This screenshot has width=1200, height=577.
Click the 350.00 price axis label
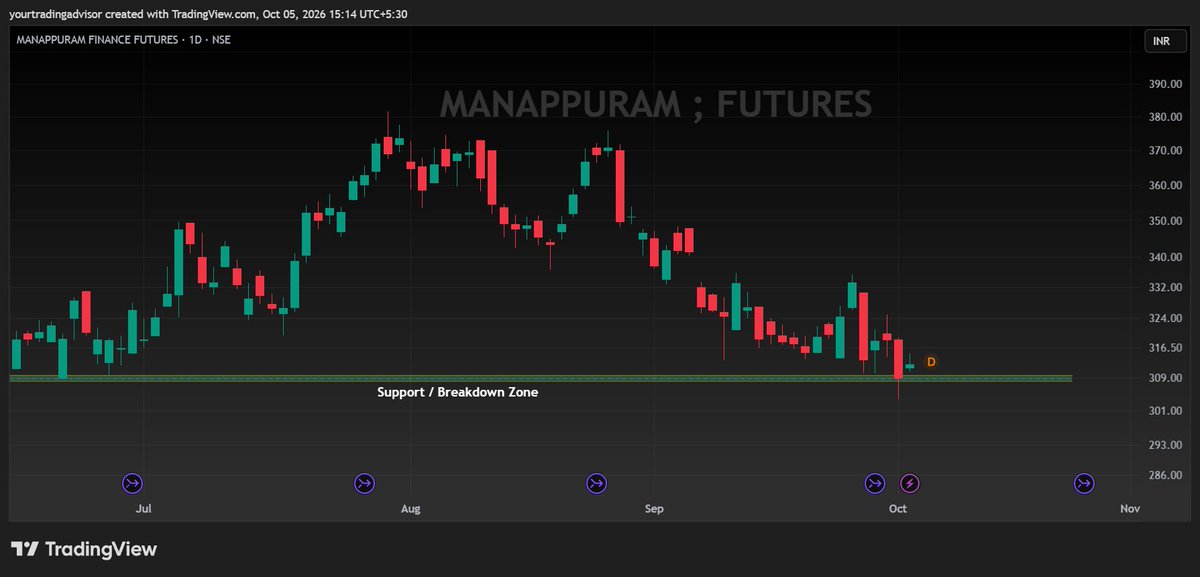click(1166, 221)
